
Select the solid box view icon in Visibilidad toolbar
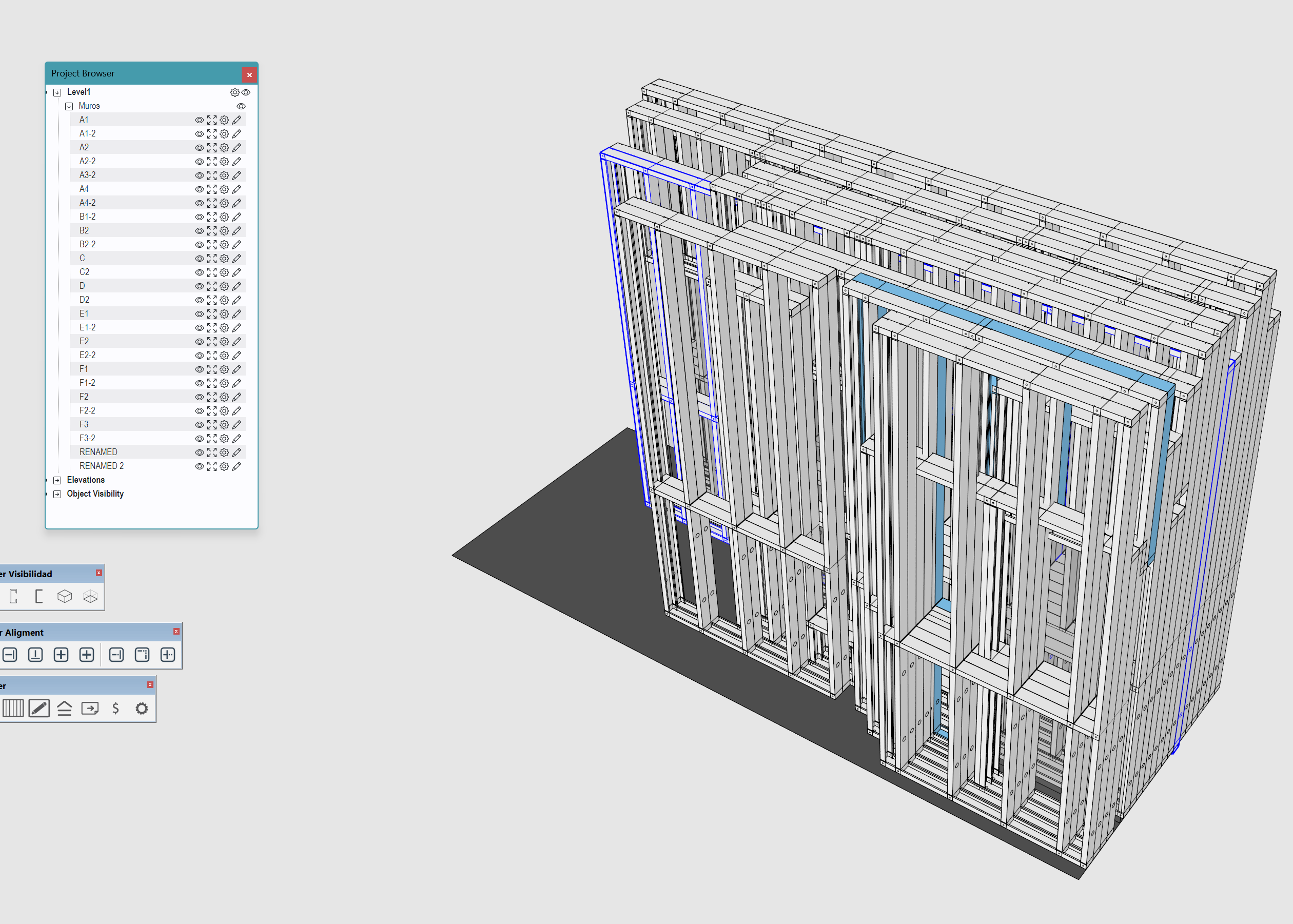pyautogui.click(x=65, y=596)
